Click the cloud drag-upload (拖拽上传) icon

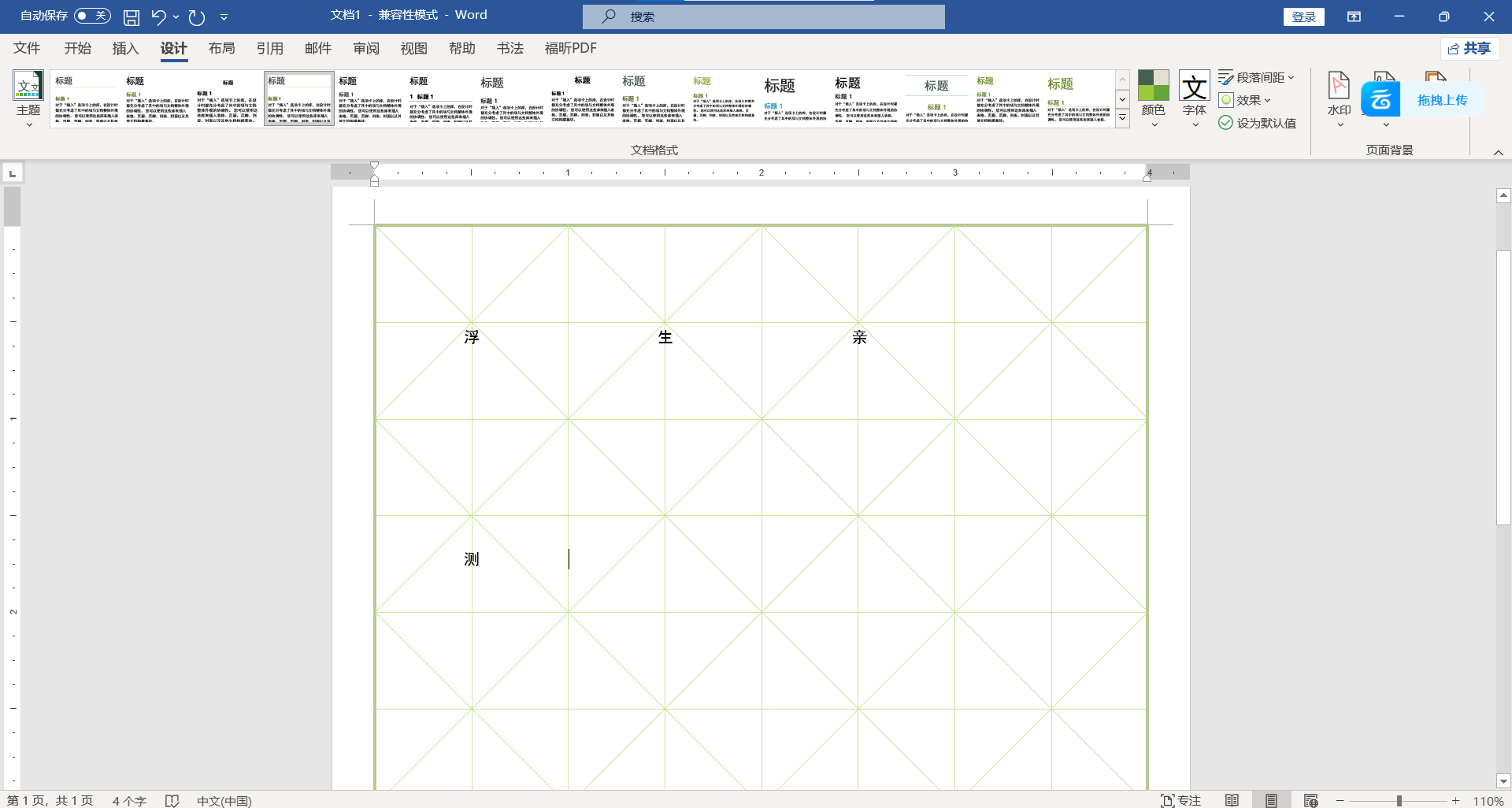pyautogui.click(x=1380, y=100)
